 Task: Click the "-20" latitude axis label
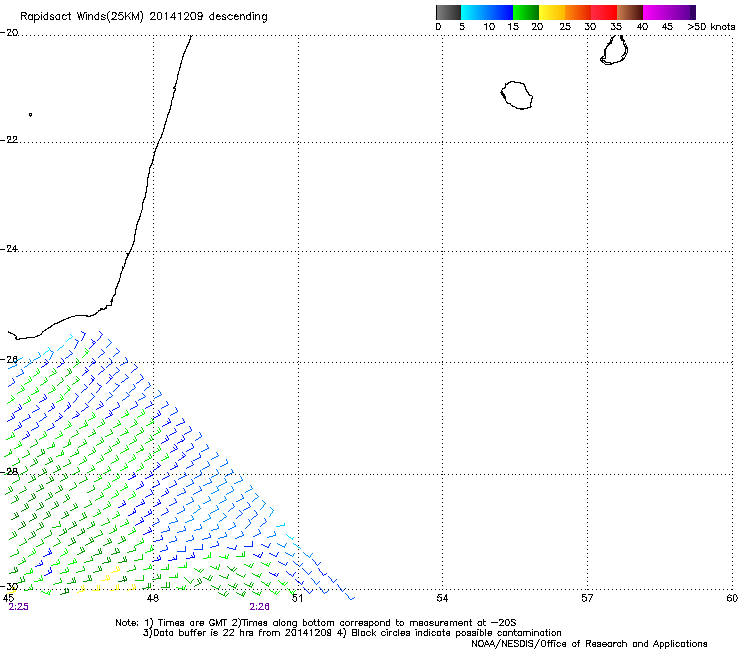point(9,33)
